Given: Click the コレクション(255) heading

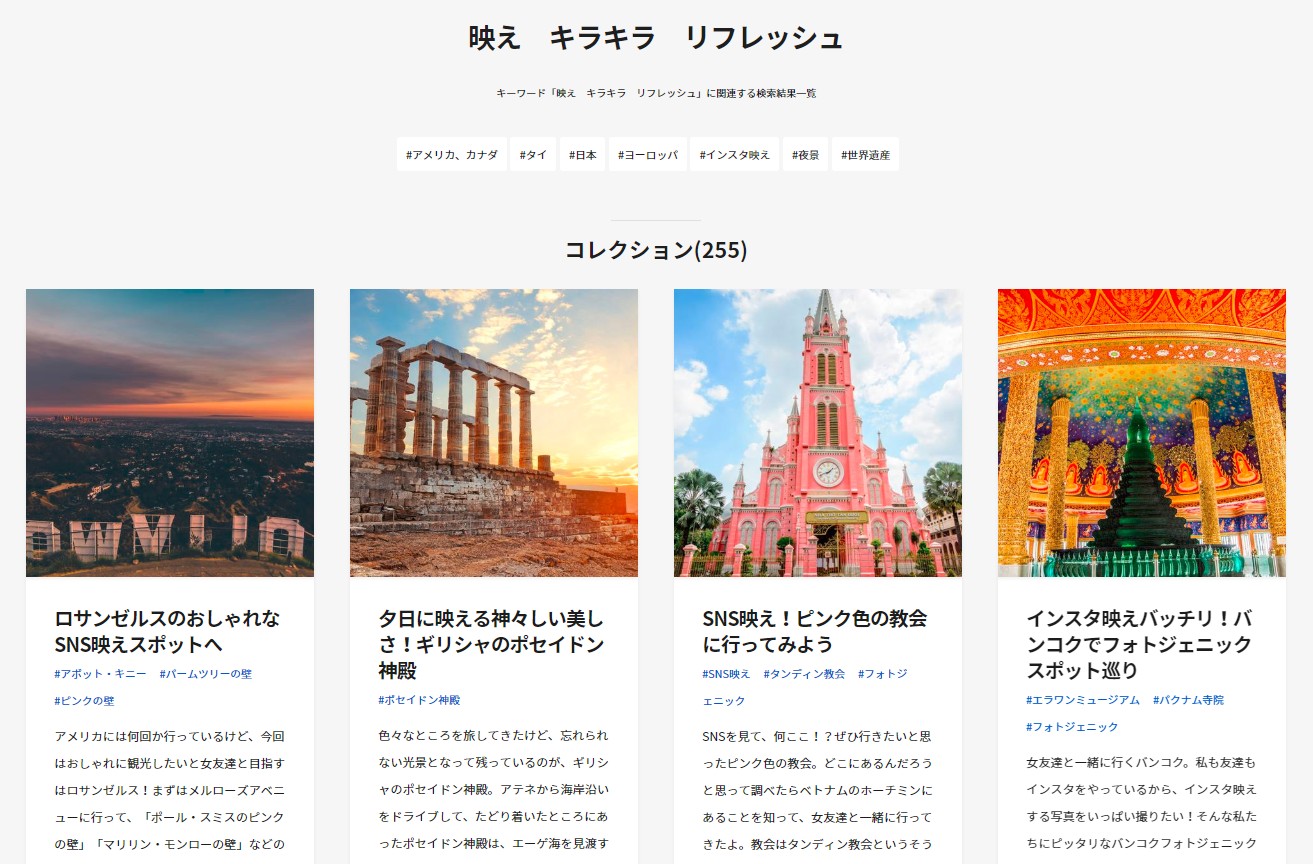Looking at the screenshot, I should click(x=656, y=250).
